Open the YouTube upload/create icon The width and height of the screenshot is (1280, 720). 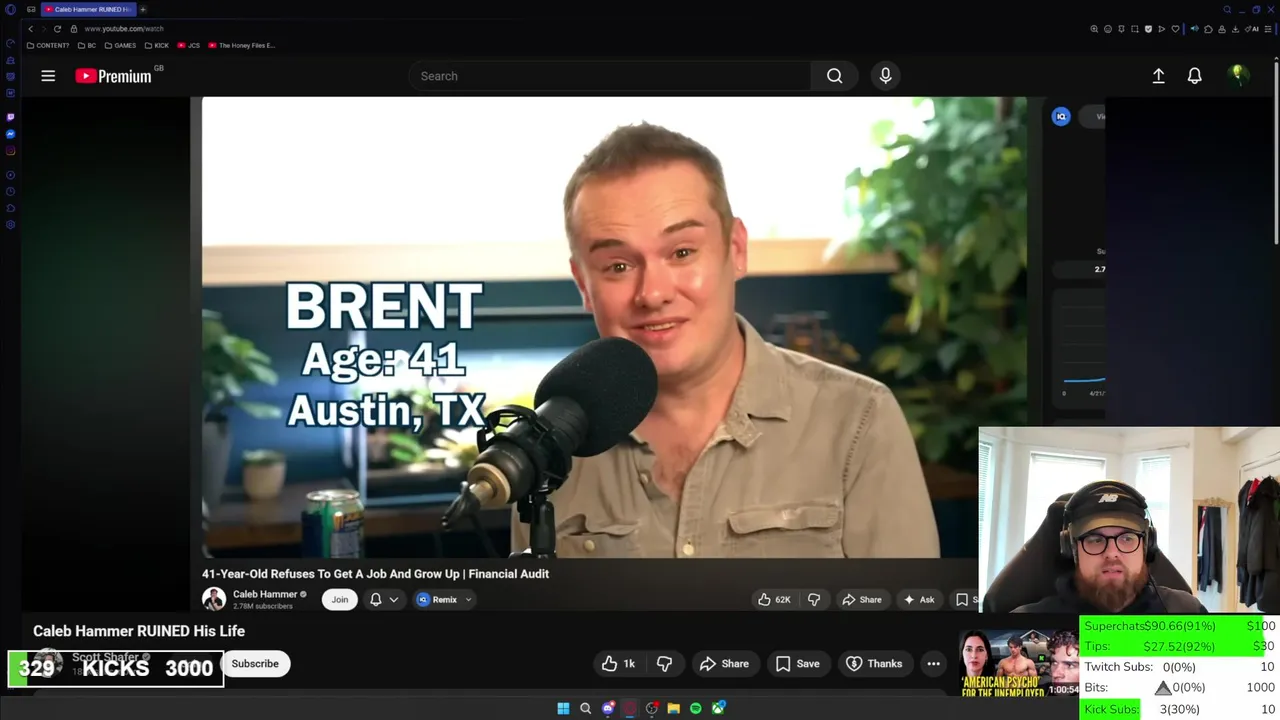1158,76
